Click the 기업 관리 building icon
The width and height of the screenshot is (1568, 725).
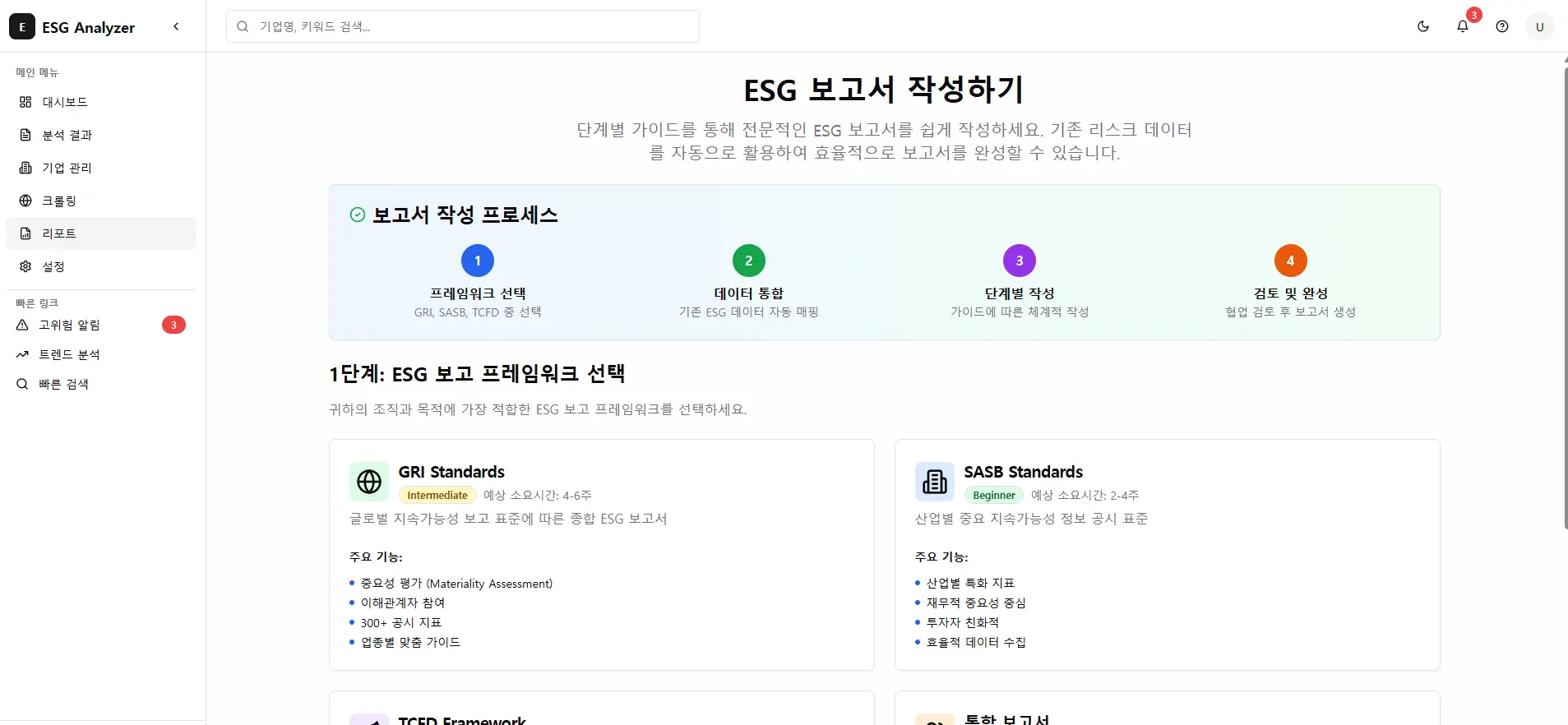click(x=25, y=168)
